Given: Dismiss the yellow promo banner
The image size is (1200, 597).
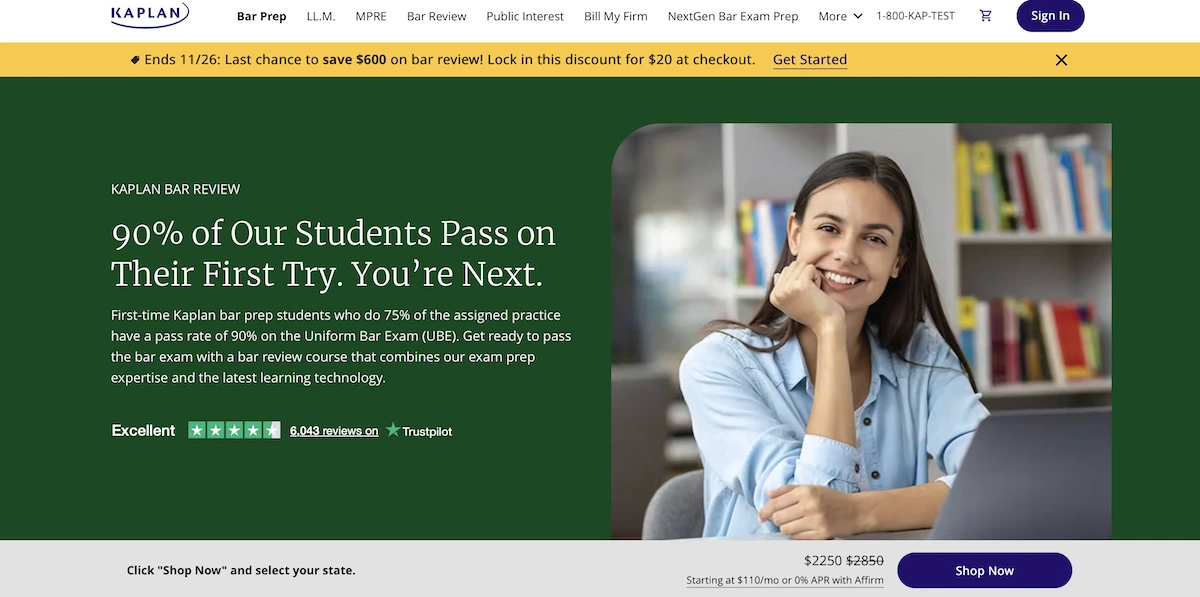Looking at the screenshot, I should [x=1062, y=60].
